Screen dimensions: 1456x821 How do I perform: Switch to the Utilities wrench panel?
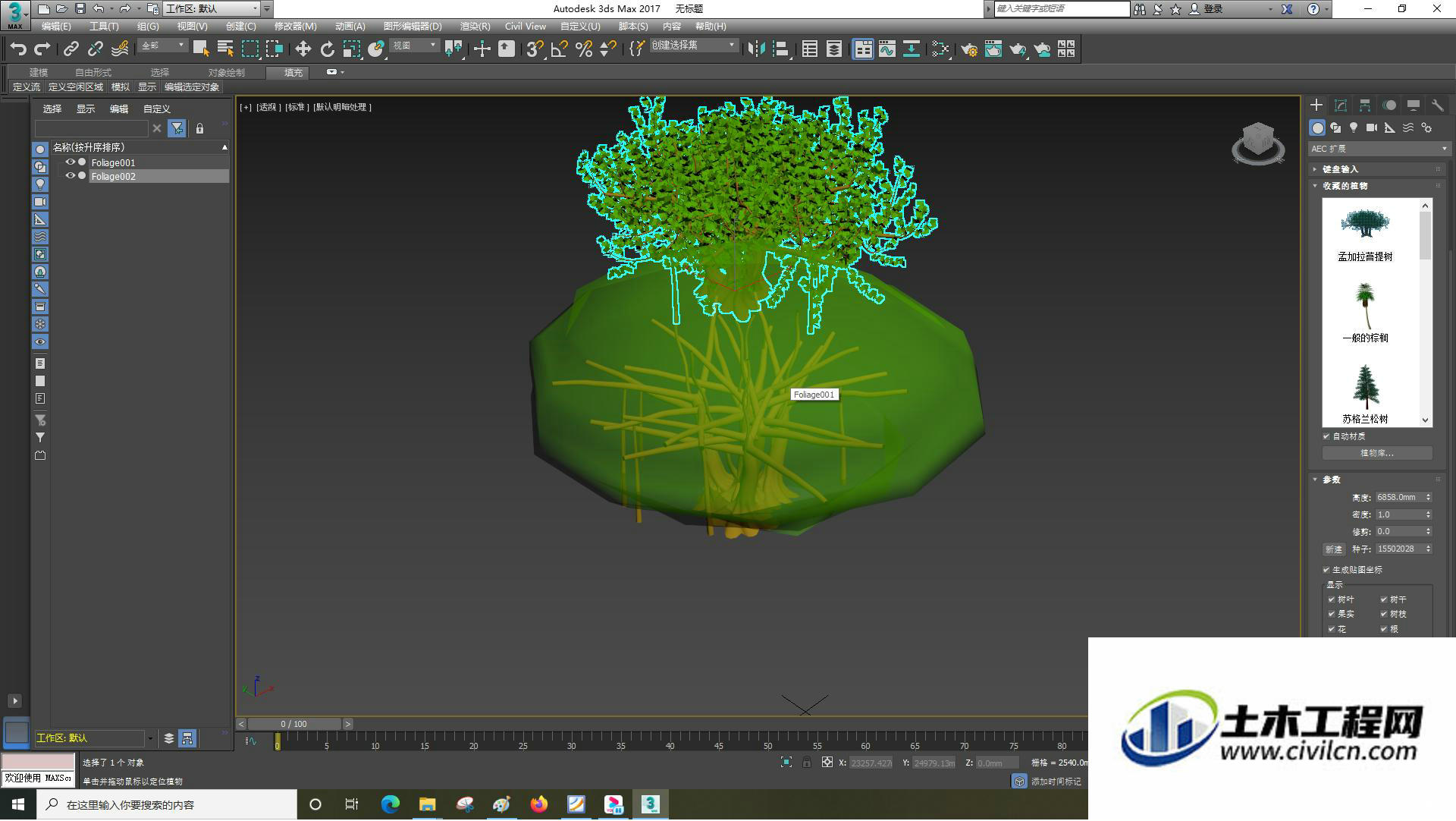(x=1438, y=105)
